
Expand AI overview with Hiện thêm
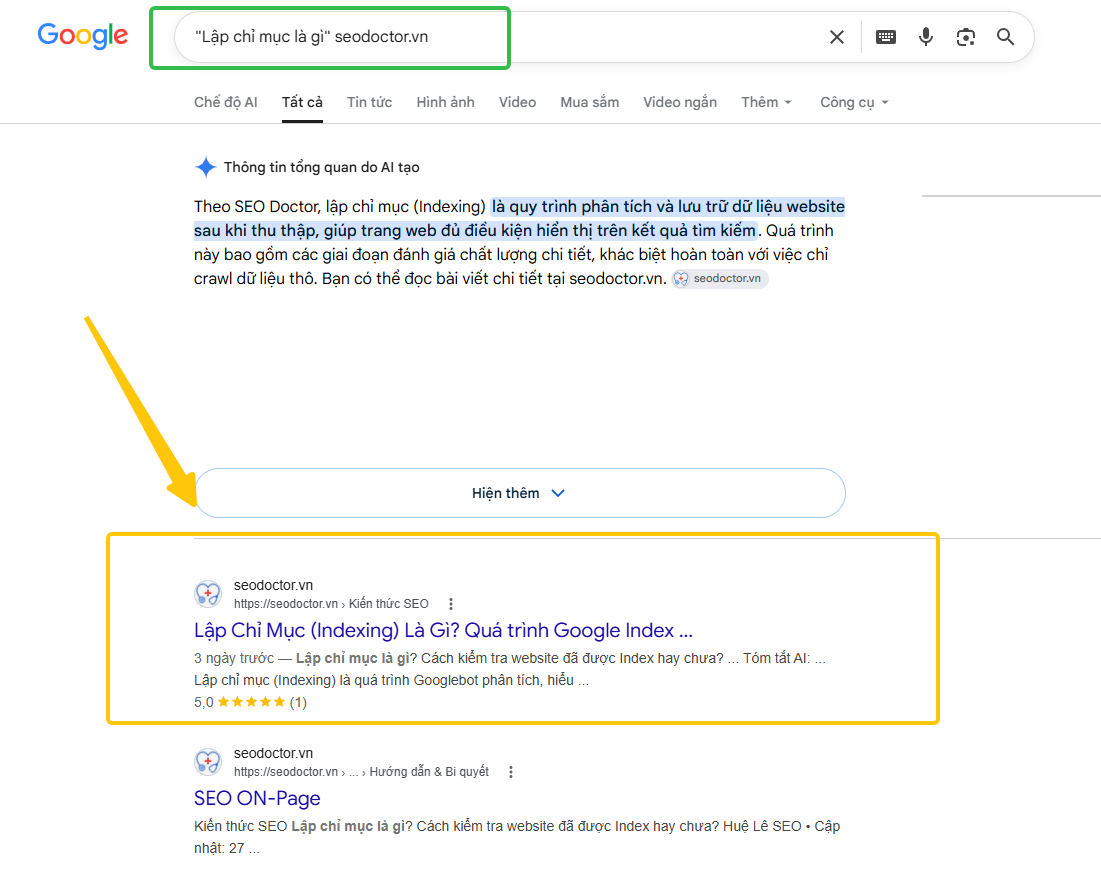pos(520,493)
